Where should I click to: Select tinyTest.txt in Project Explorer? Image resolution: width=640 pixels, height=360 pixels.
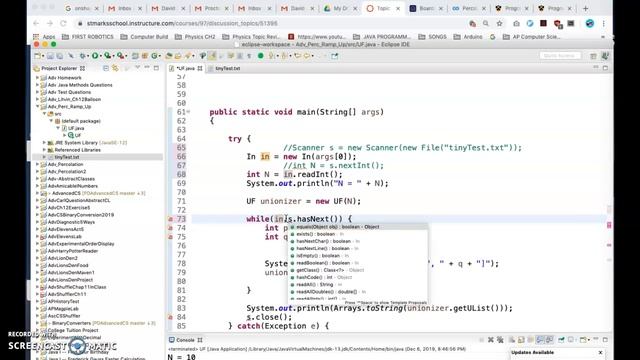coord(67,157)
